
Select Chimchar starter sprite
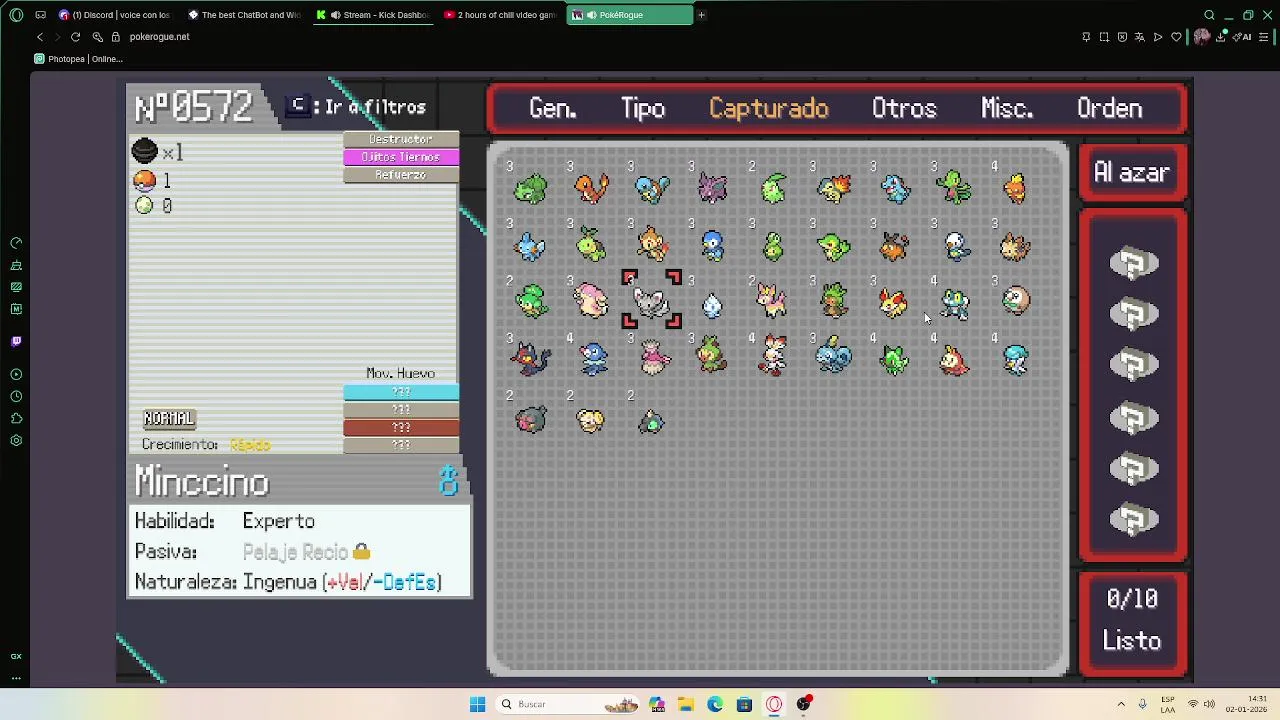point(652,245)
